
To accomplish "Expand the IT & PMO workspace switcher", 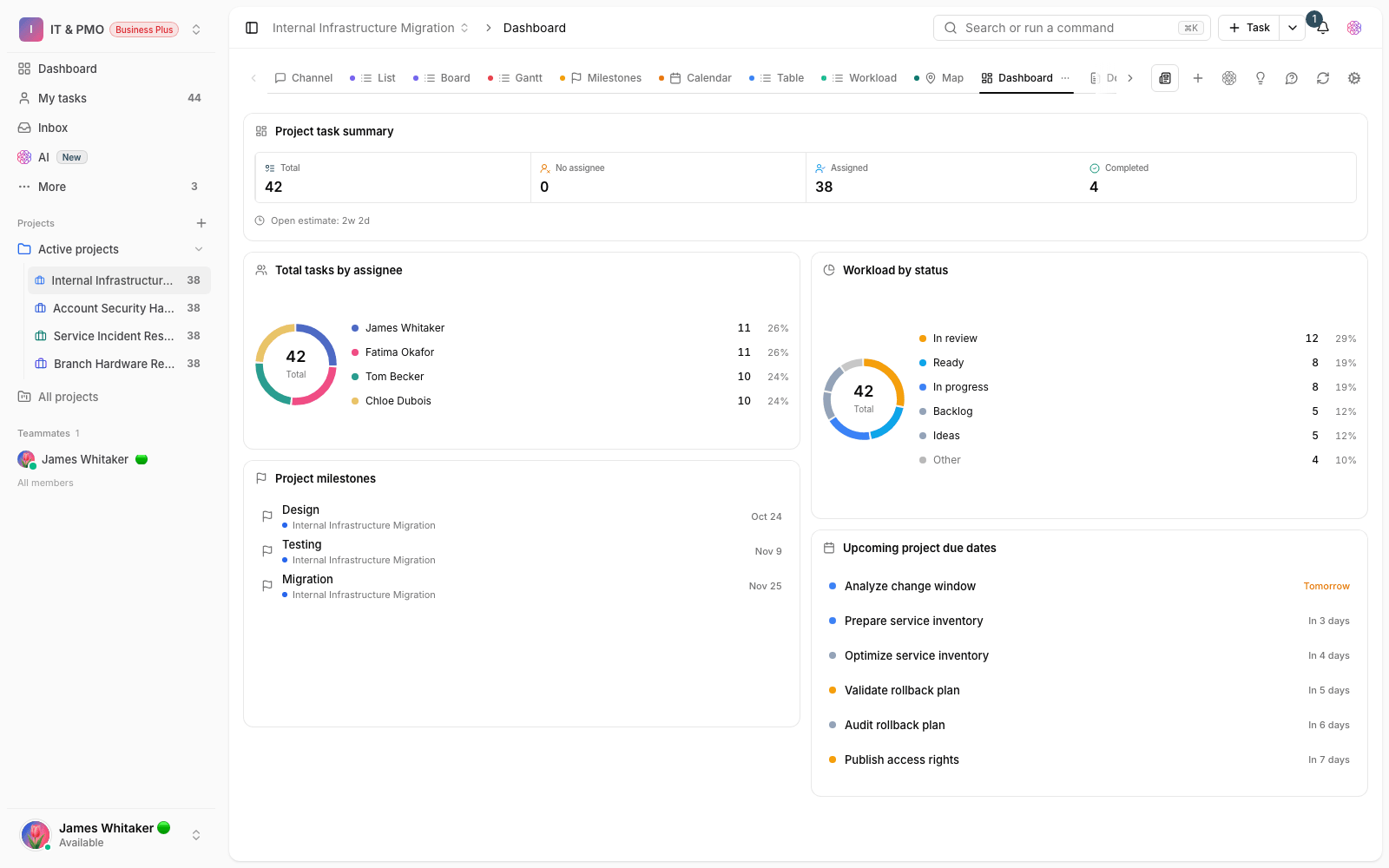I will point(196,30).
